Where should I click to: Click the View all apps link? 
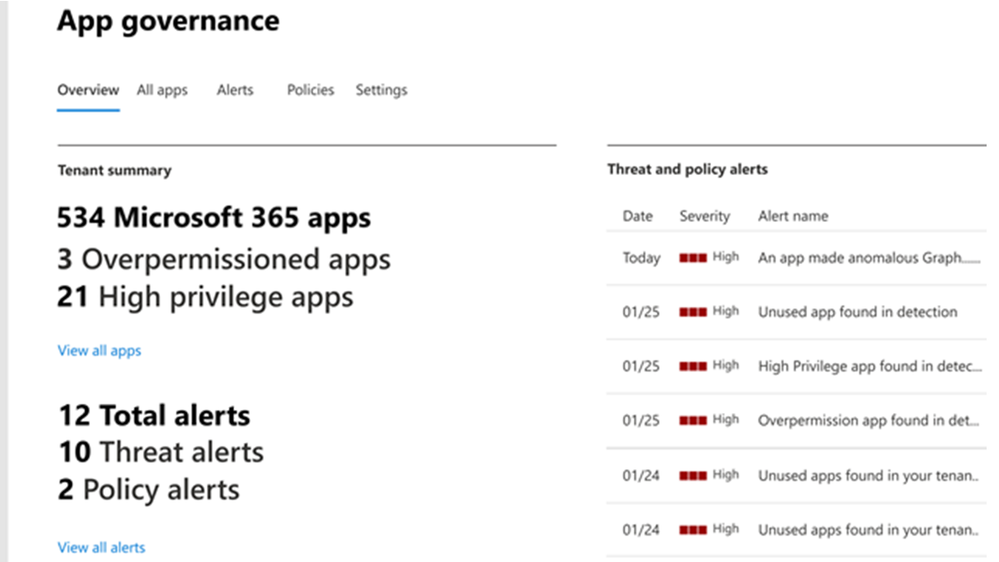(x=99, y=350)
